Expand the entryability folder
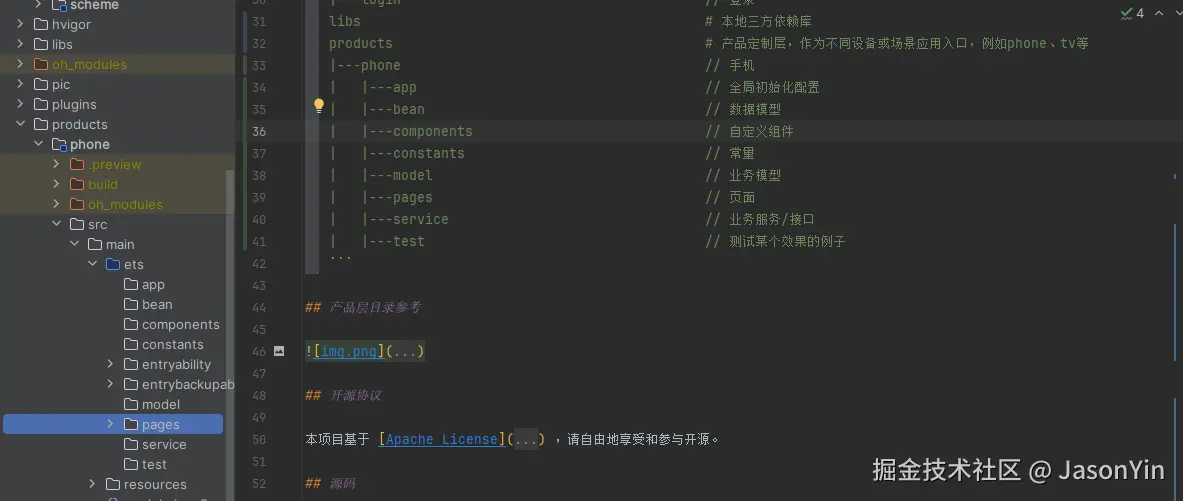Image resolution: width=1183 pixels, height=501 pixels. [x=110, y=364]
